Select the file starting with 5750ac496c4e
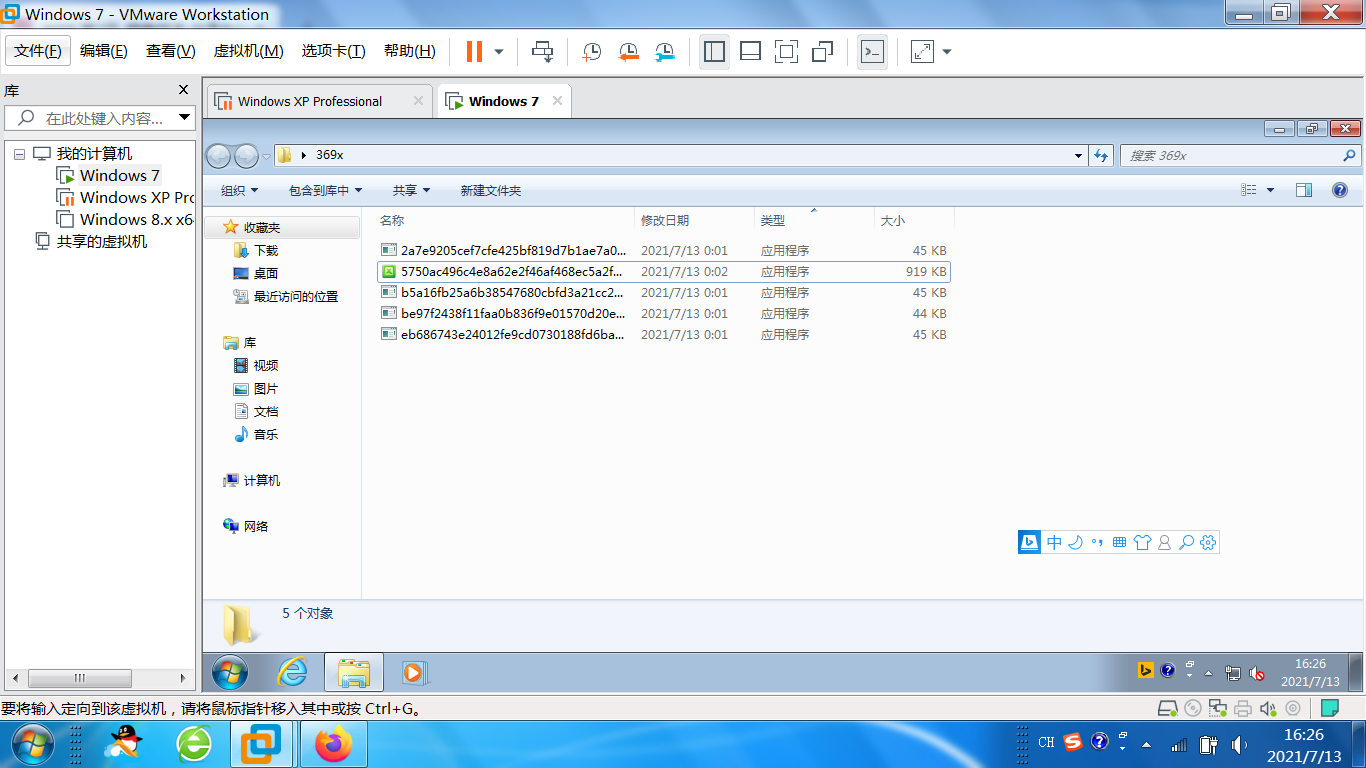The width and height of the screenshot is (1366, 768). [664, 272]
